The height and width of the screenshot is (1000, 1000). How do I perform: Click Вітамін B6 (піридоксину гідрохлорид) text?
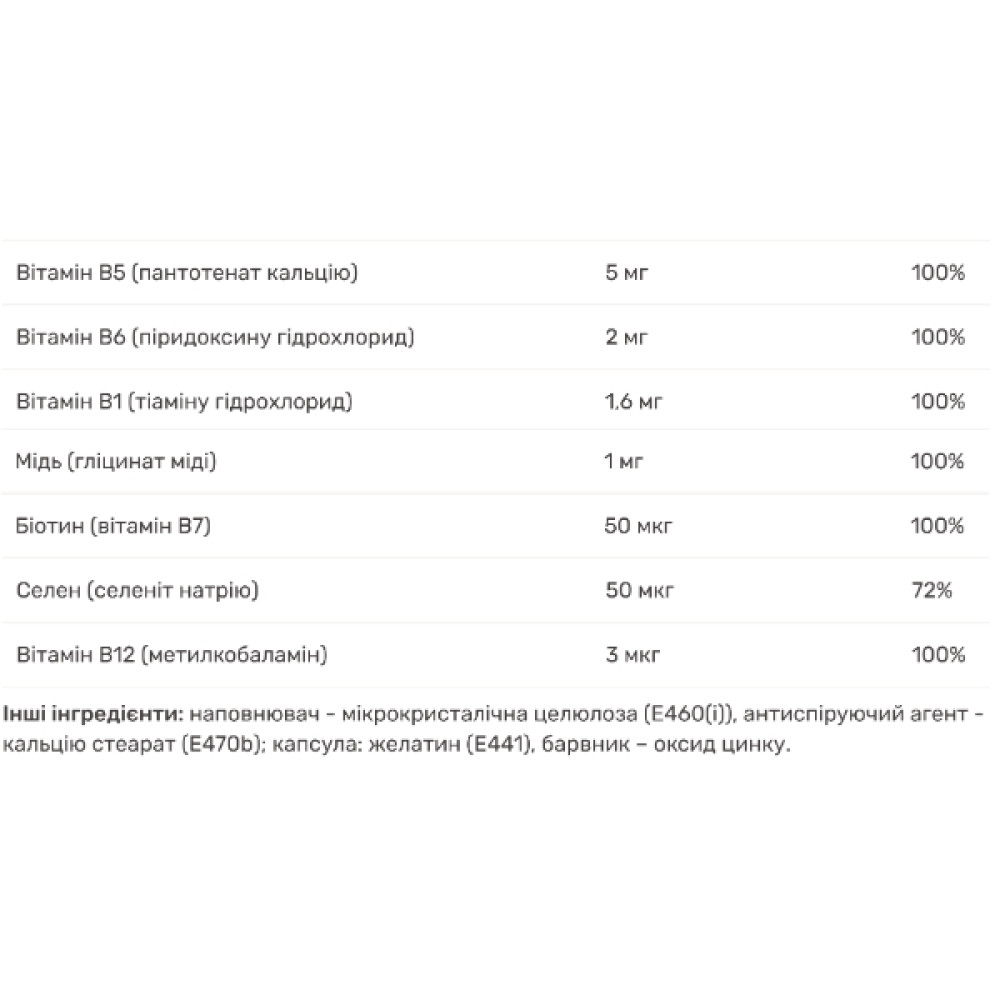coord(215,337)
